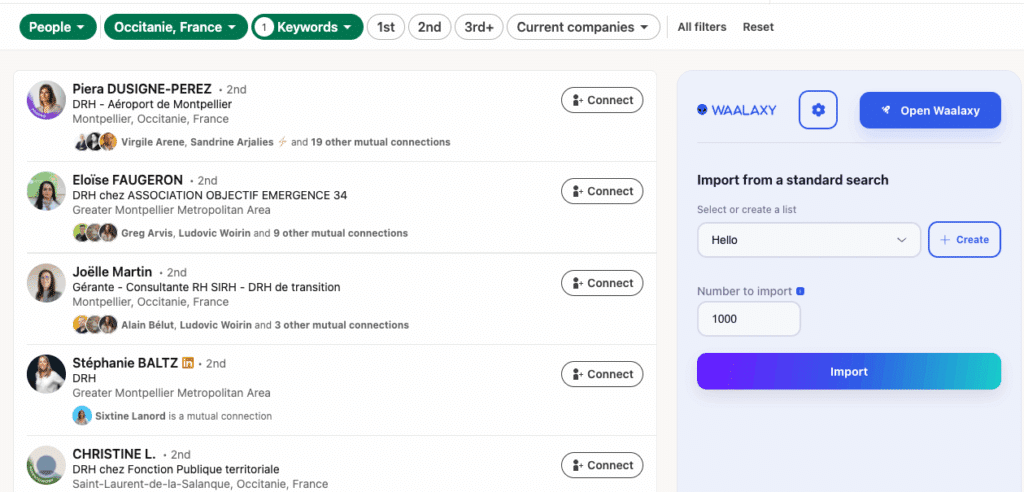Toggle the 2nd connections filter
The height and width of the screenshot is (492, 1024).
429,27
